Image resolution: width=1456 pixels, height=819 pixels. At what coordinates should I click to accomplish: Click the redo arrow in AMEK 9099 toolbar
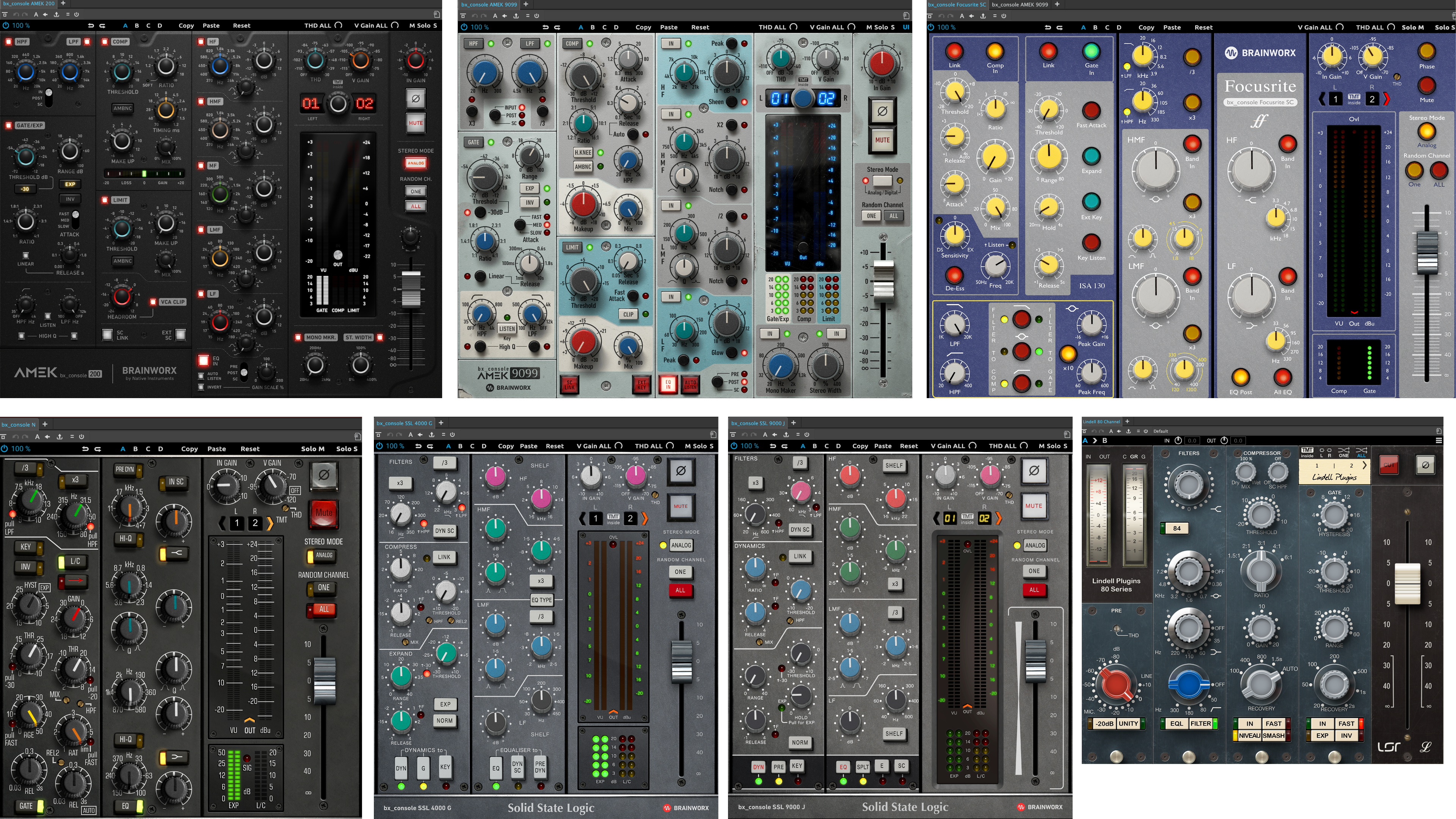tap(557, 27)
